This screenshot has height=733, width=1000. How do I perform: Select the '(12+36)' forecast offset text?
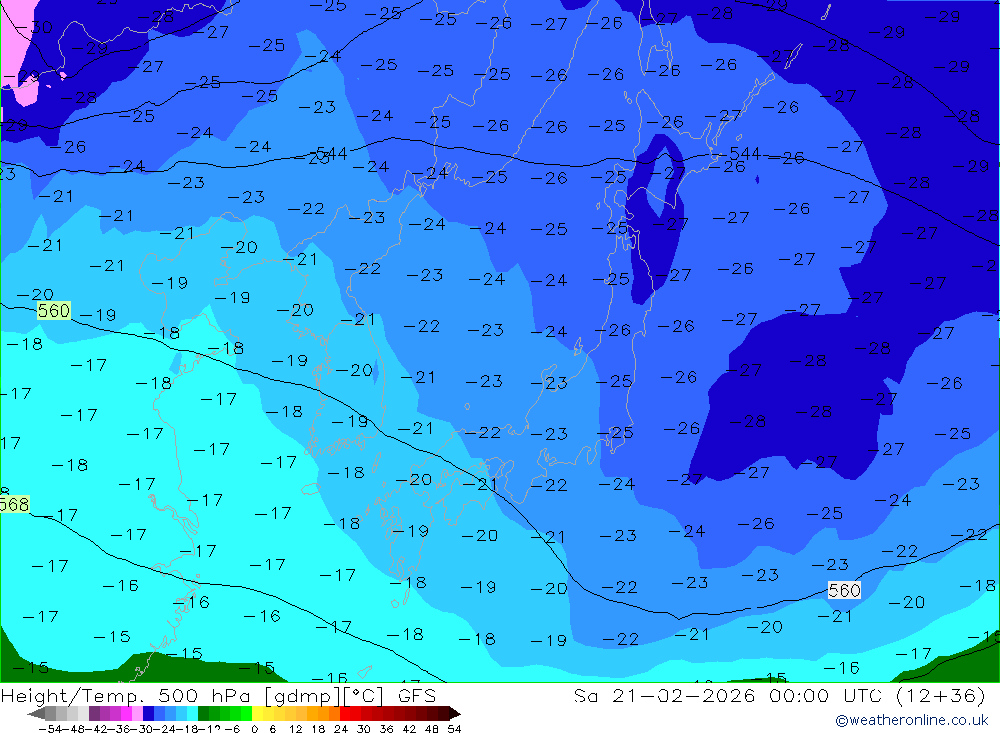[x=941, y=695]
